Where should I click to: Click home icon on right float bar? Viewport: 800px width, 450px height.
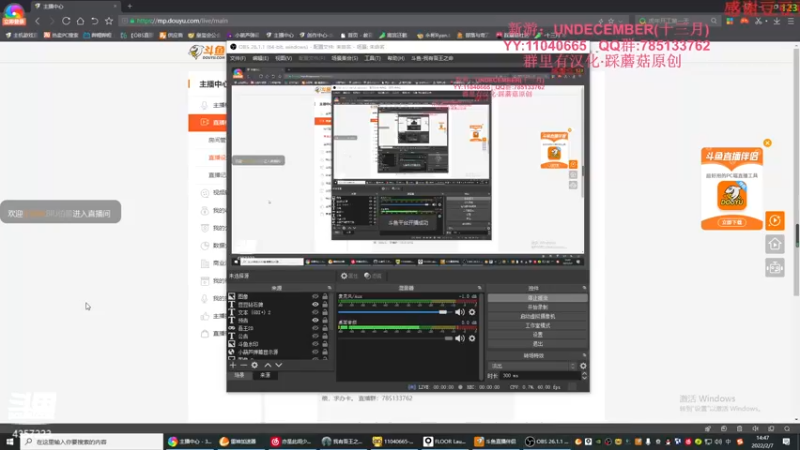tap(774, 244)
